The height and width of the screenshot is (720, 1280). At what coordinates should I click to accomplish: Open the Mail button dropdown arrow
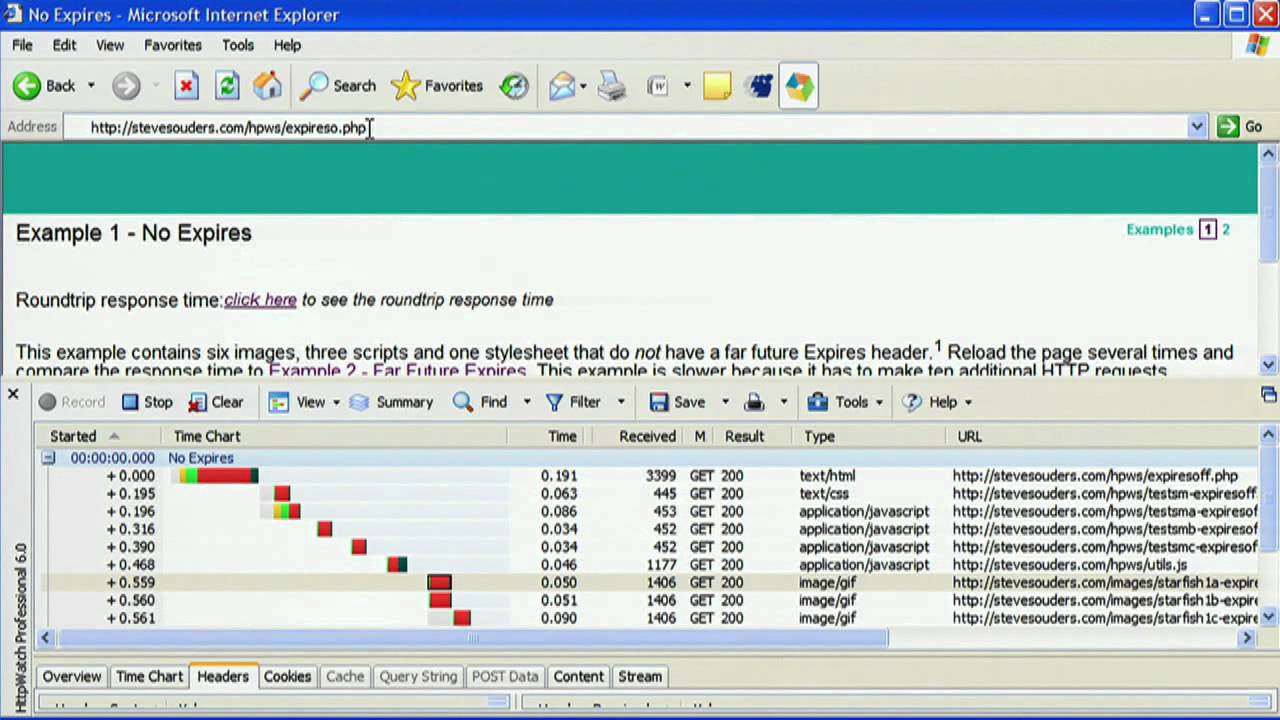tap(584, 86)
